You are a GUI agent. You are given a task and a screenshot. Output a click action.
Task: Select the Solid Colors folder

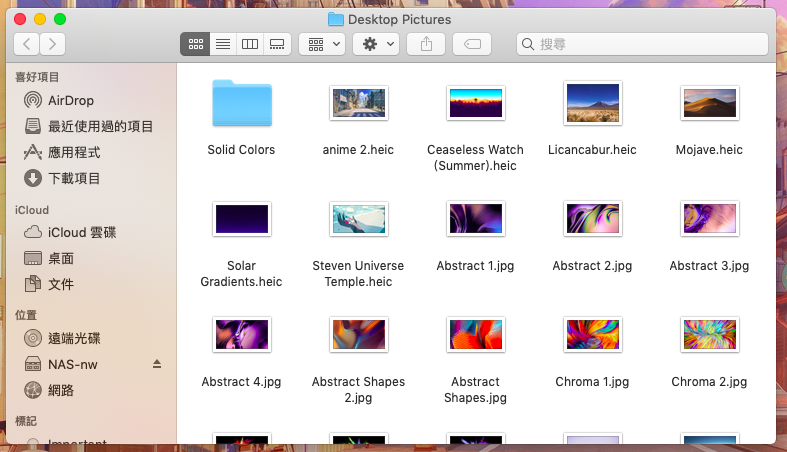[x=241, y=104]
